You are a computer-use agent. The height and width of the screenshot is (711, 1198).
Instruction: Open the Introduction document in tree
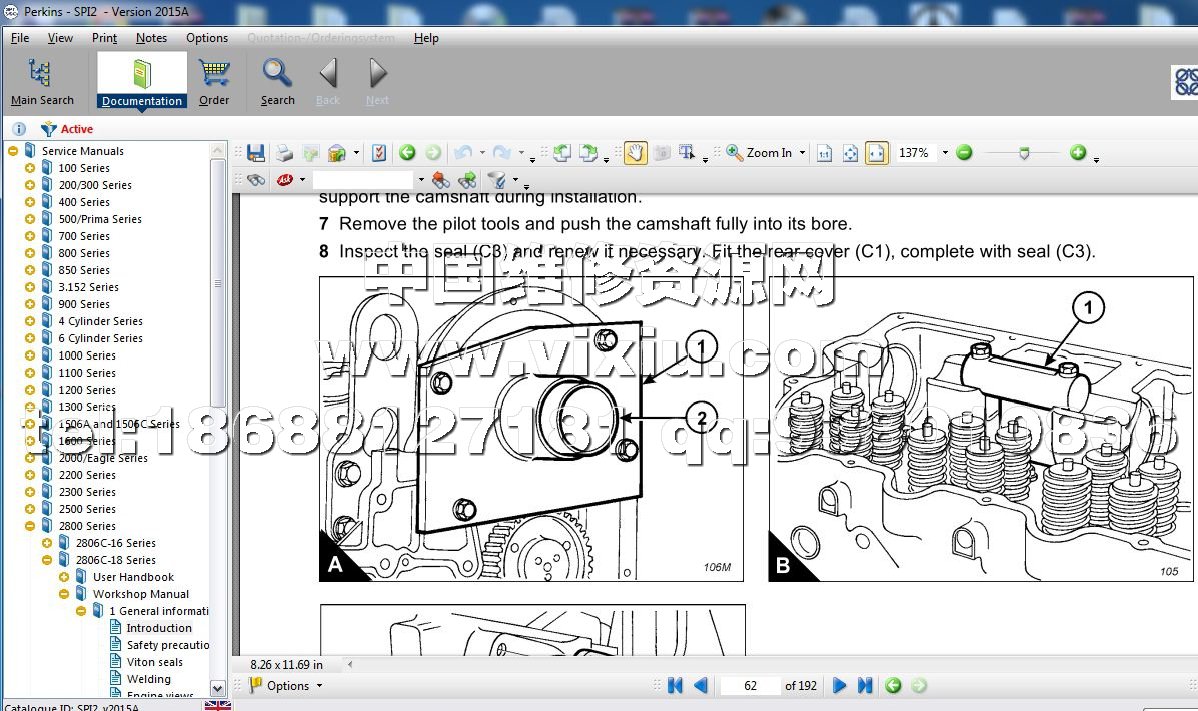point(158,628)
